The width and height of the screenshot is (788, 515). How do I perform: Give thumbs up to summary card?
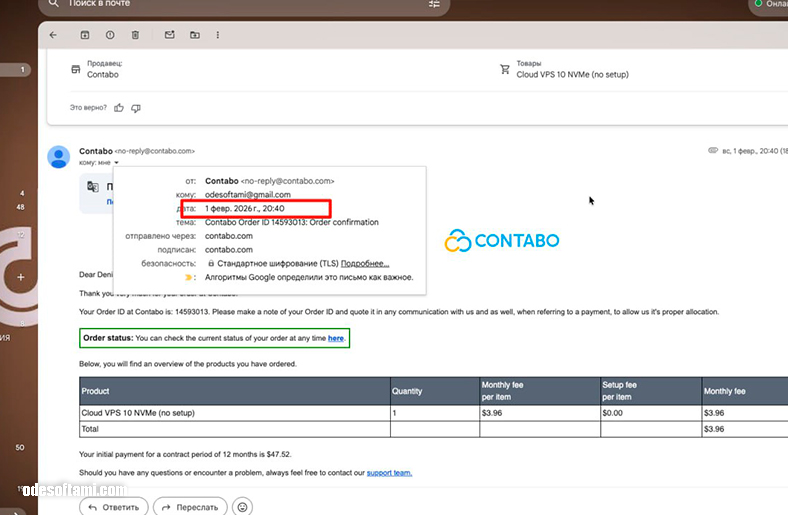119,108
